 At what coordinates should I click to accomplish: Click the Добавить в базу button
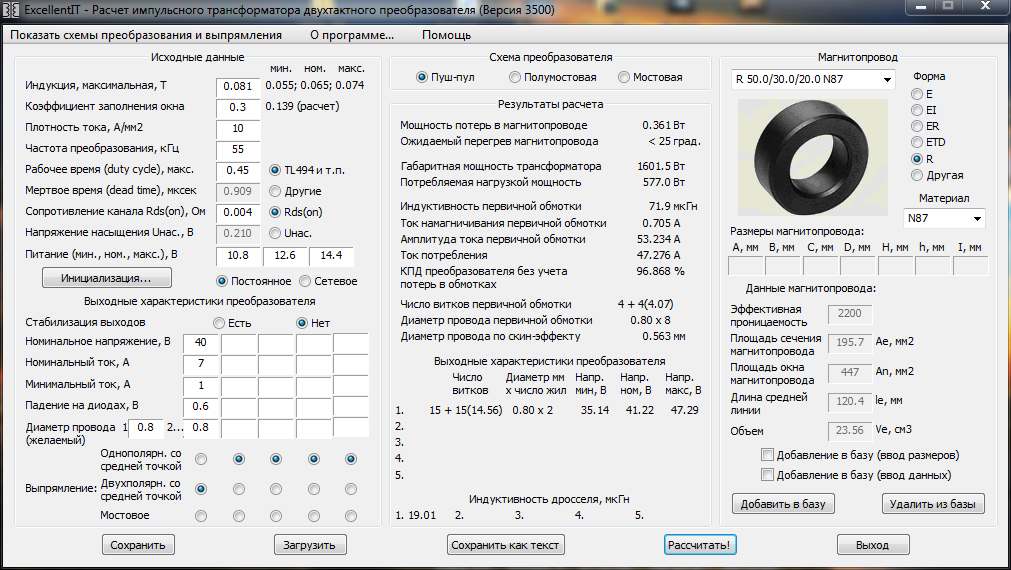click(x=783, y=504)
